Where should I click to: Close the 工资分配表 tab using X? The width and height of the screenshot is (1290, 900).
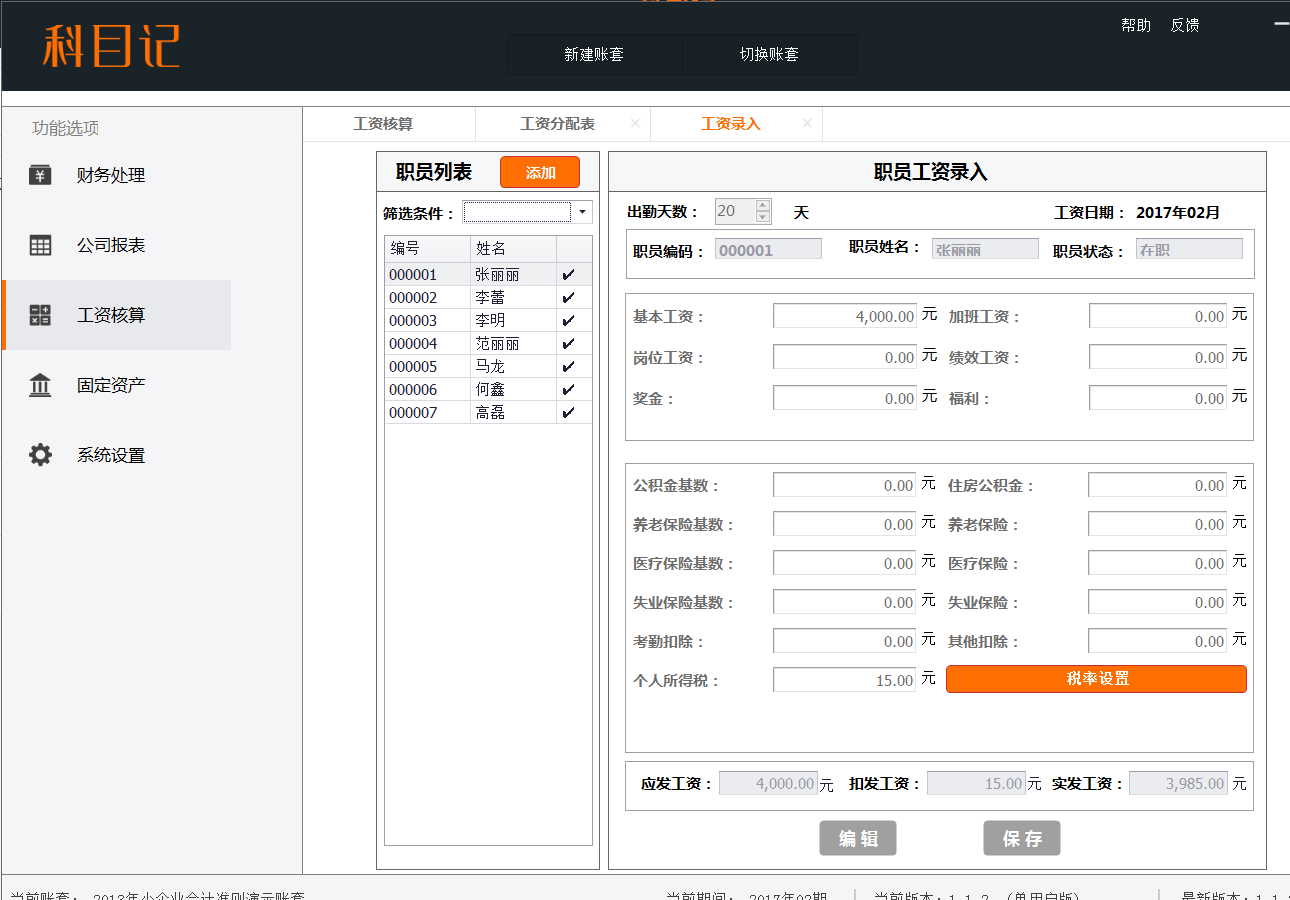tap(635, 124)
